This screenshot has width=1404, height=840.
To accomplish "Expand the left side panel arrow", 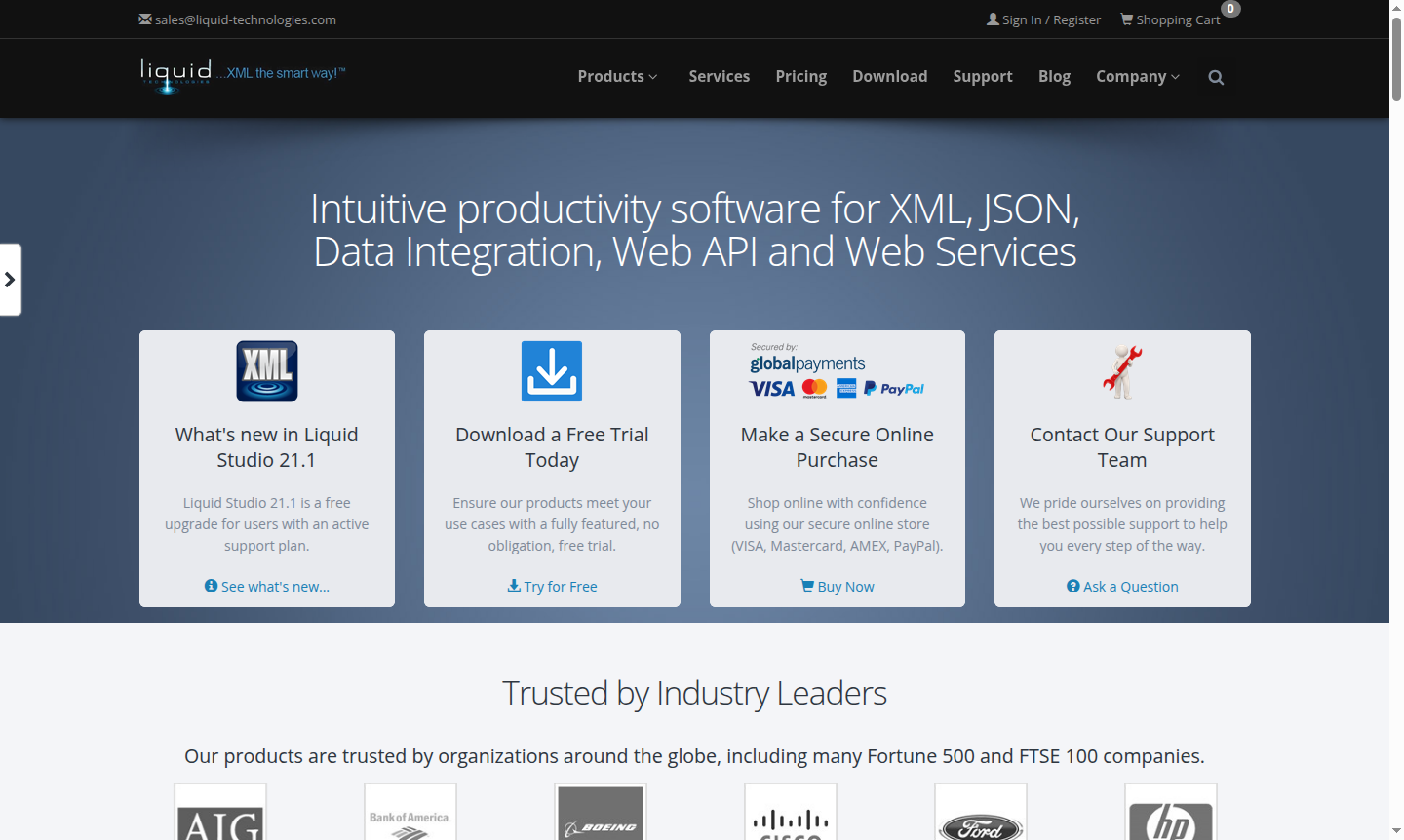I will click(10, 280).
